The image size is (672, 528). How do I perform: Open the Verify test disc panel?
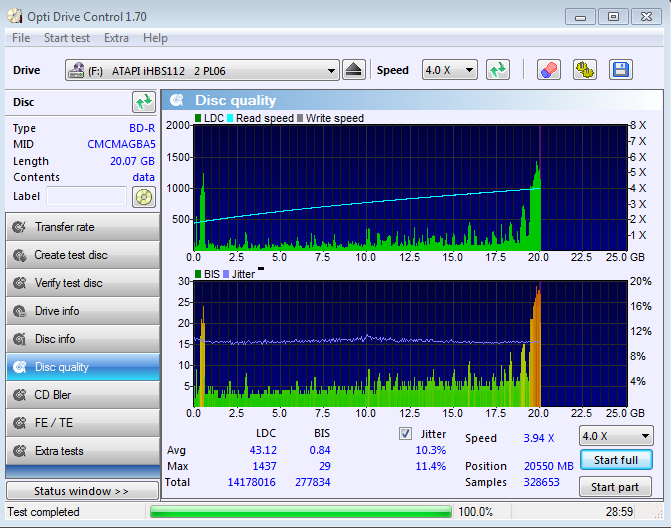click(83, 283)
